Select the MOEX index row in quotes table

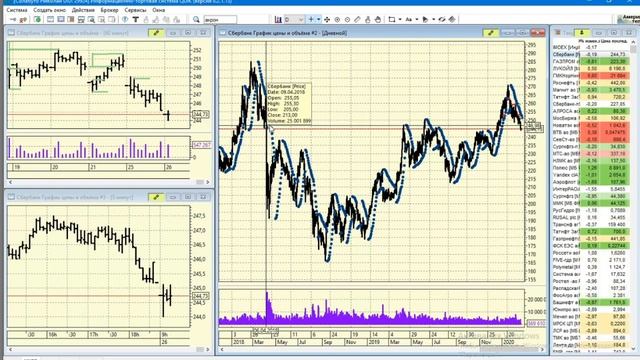pos(591,47)
